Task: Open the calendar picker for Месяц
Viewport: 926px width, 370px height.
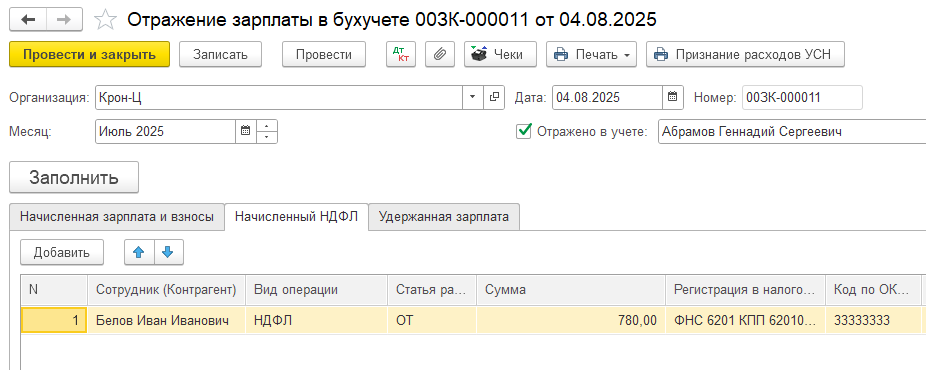Action: 246,132
